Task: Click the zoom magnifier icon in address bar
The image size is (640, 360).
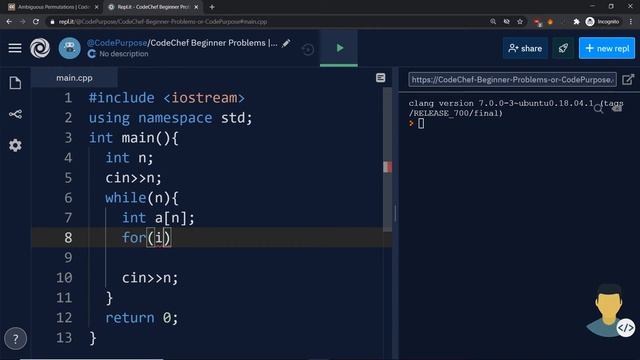Action: [x=493, y=22]
